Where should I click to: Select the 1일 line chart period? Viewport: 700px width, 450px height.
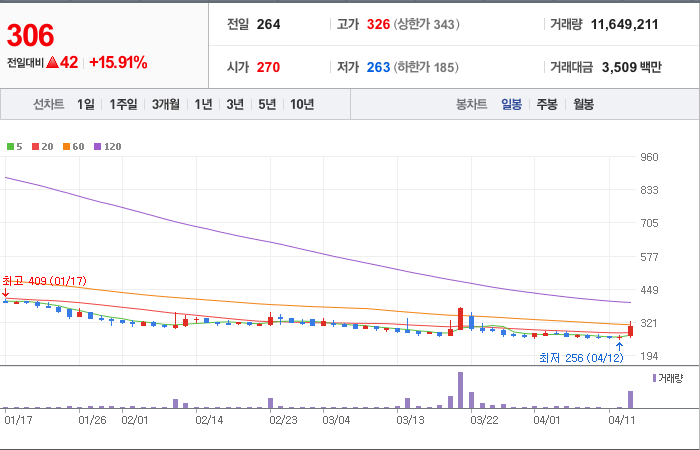point(86,104)
